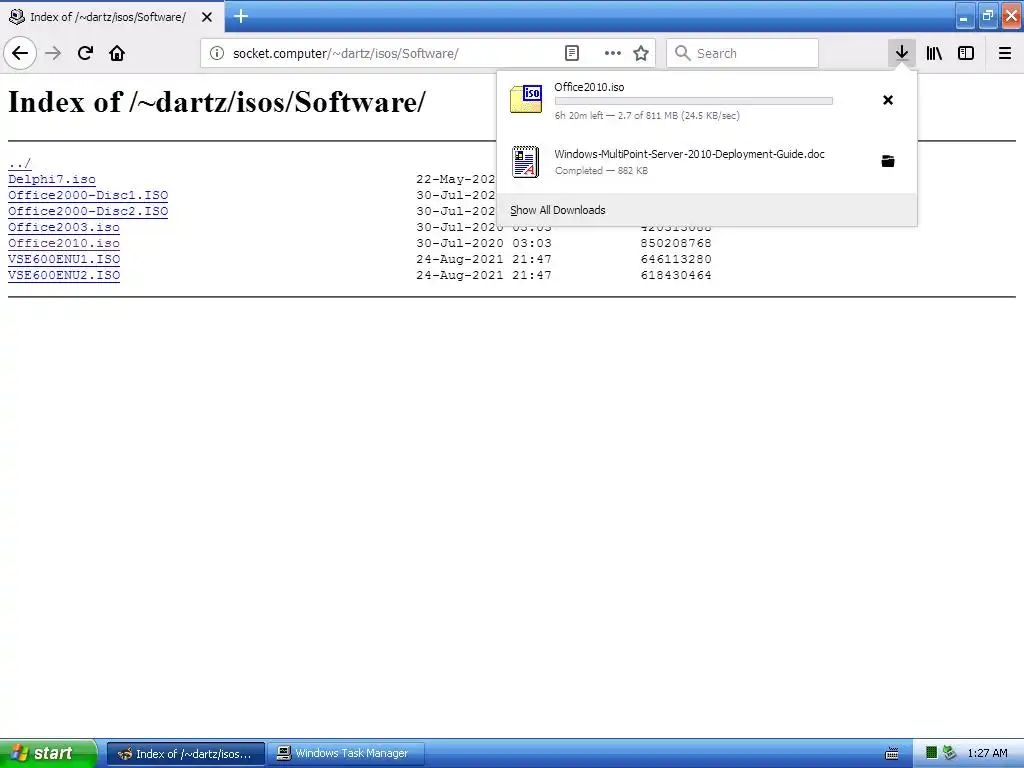1024x768 pixels.
Task: Switch to Windows Task Manager taskbar button
Action: [346, 754]
